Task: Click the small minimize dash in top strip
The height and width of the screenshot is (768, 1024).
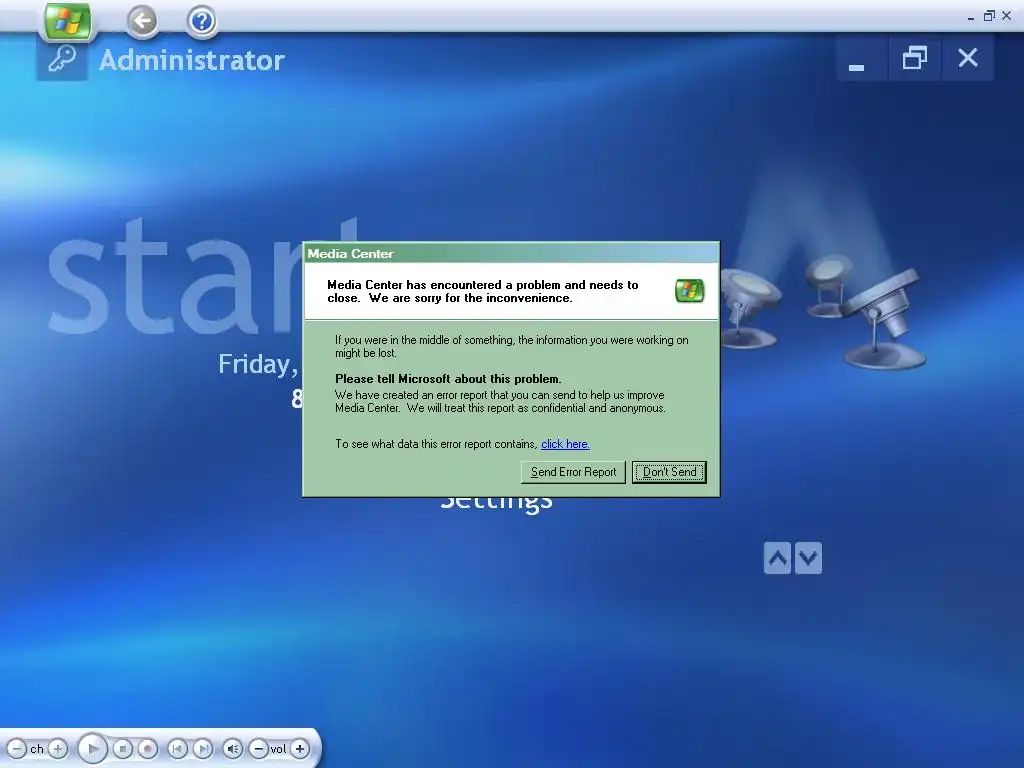Action: (x=971, y=18)
